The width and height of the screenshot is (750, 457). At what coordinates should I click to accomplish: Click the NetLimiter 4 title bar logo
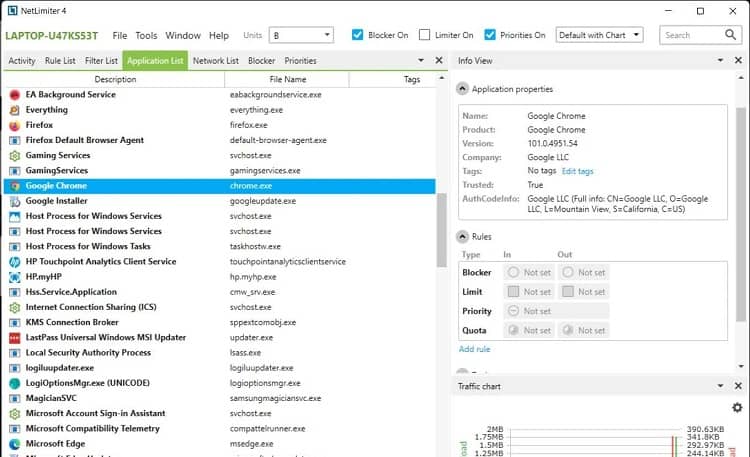tap(12, 10)
